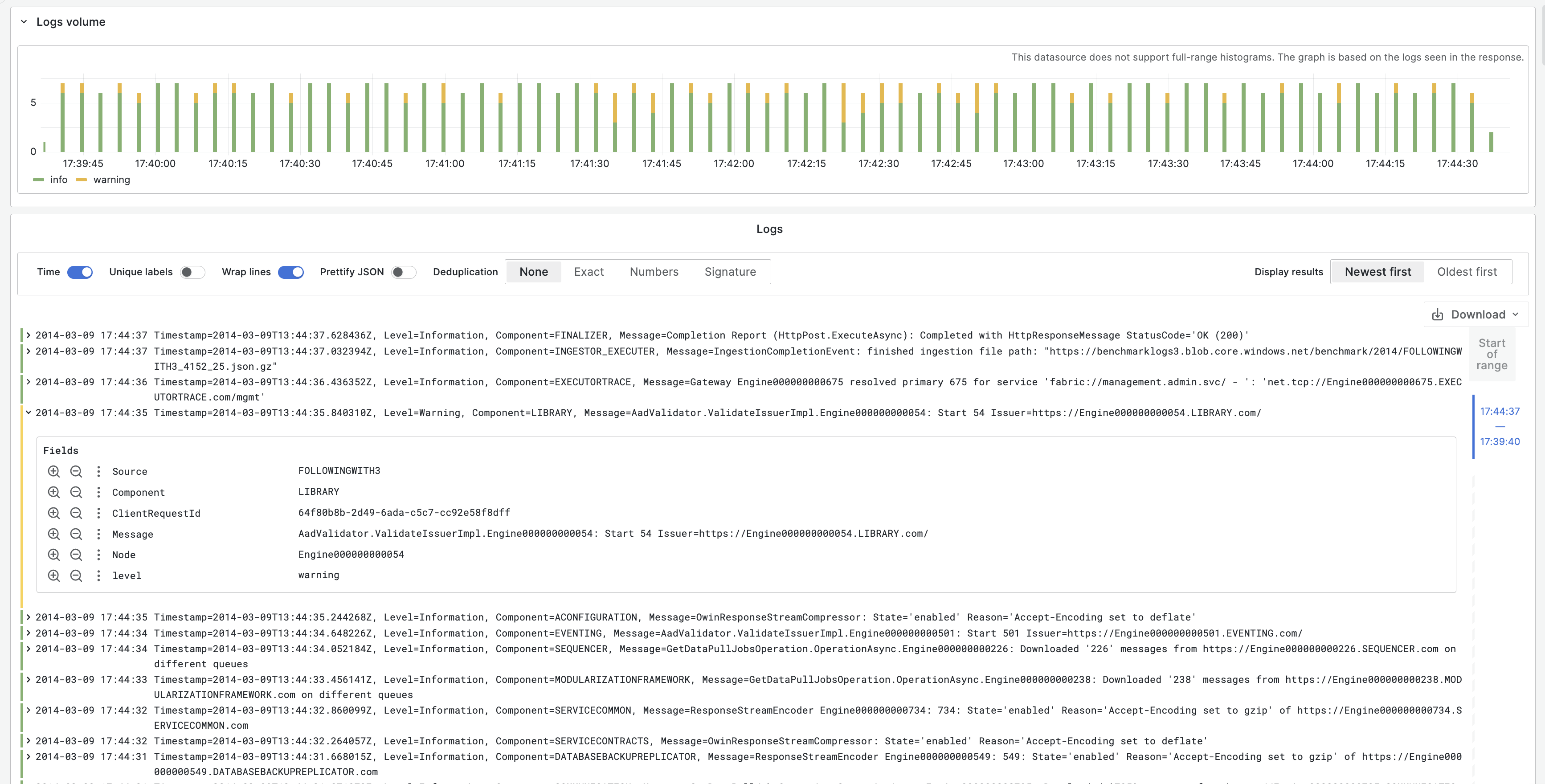The height and width of the screenshot is (784, 1545).
Task: Click zoom-in filter icon for level field
Action: point(54,576)
